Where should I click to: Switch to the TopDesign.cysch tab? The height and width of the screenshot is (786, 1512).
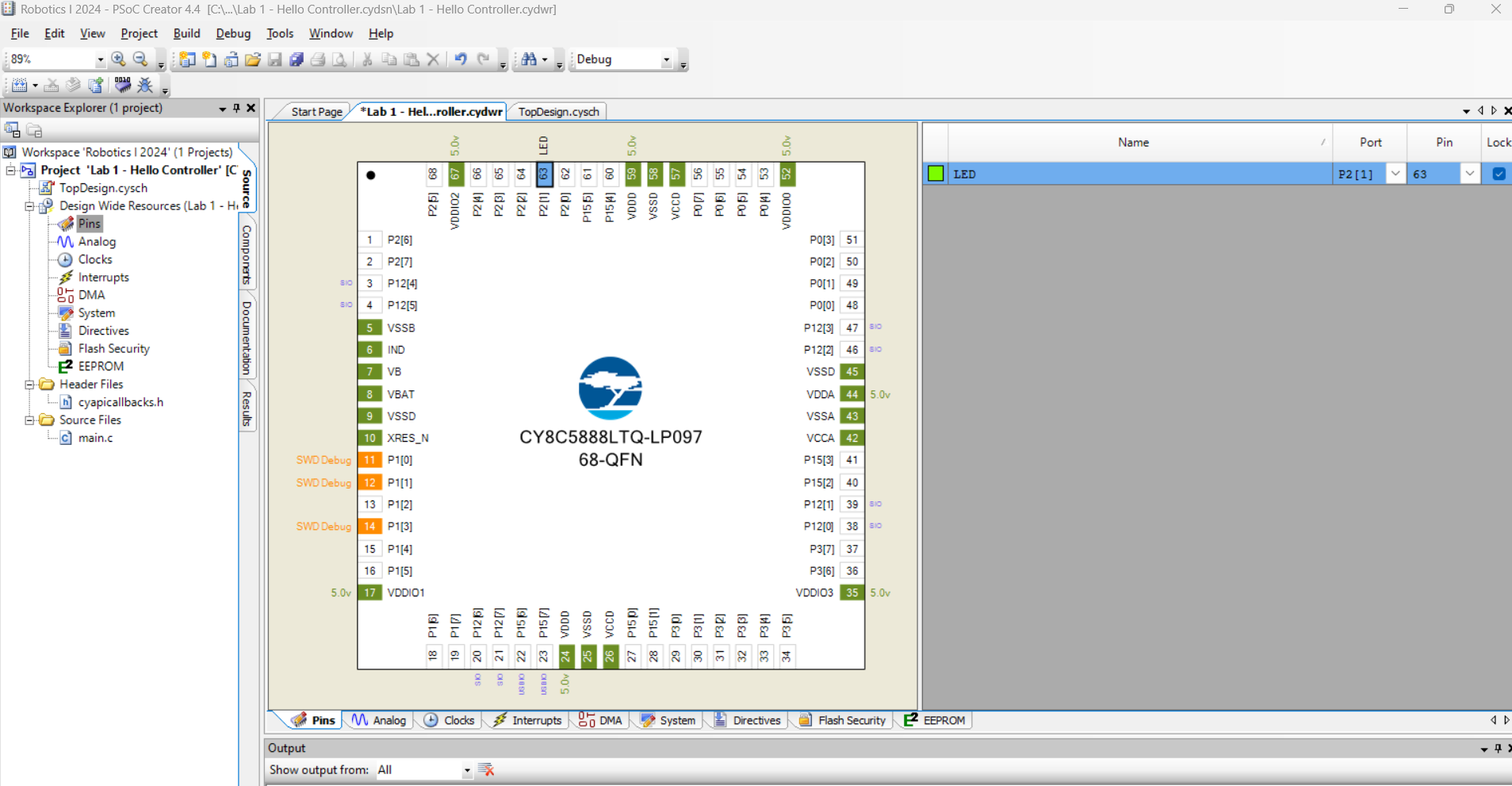558,112
